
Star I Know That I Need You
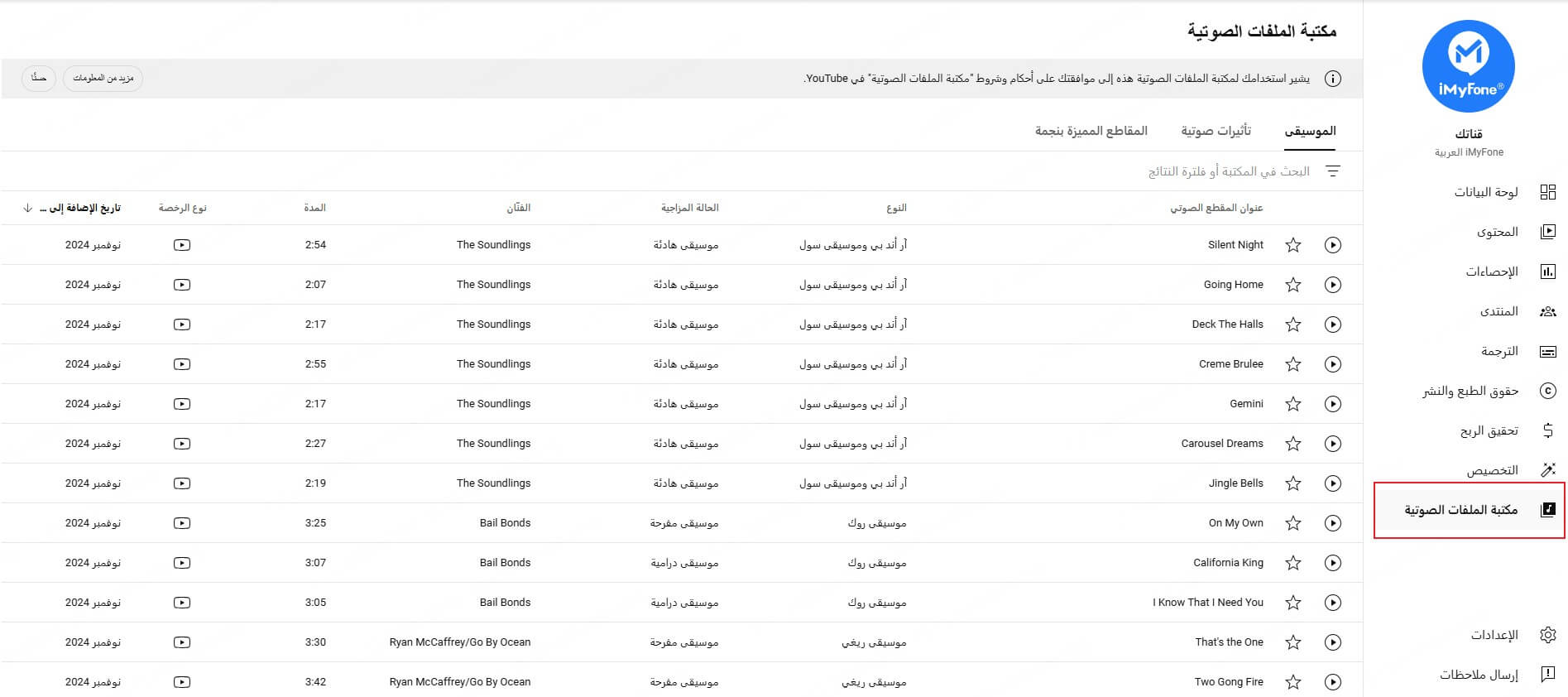pos(1293,603)
